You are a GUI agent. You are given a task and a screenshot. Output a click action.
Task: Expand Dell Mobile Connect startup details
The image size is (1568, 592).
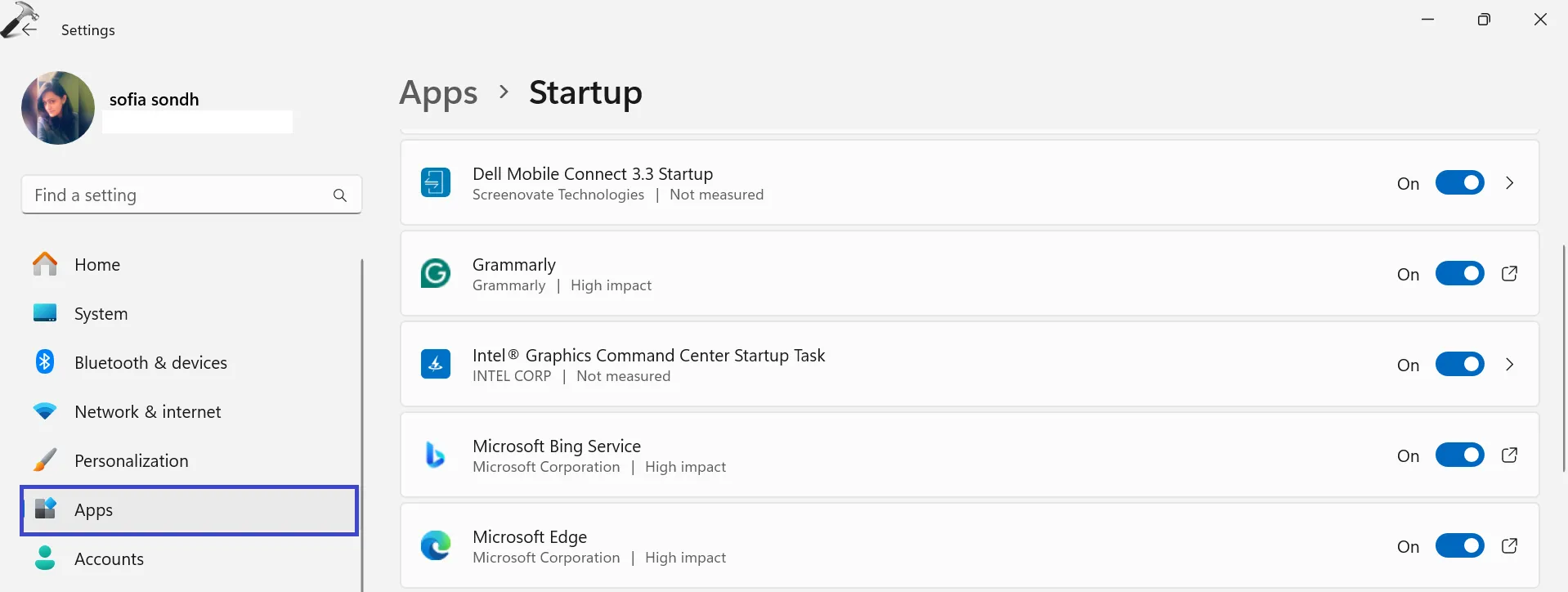pos(1509,183)
